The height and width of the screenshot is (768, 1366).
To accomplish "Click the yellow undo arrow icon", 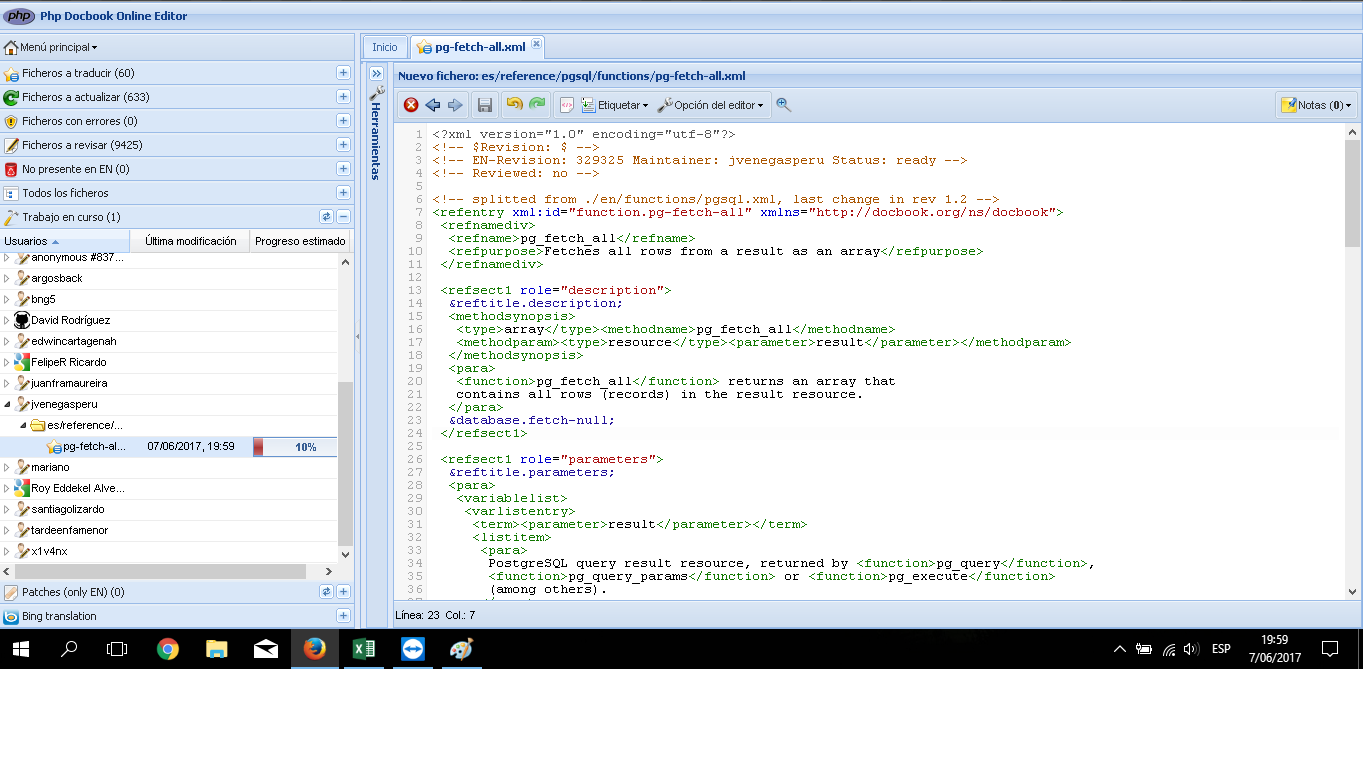I will click(x=514, y=105).
